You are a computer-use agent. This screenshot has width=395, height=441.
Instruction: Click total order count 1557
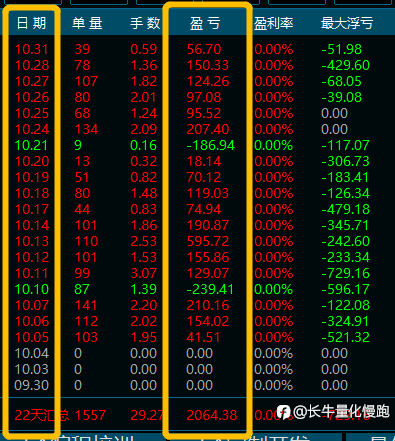pos(90,415)
